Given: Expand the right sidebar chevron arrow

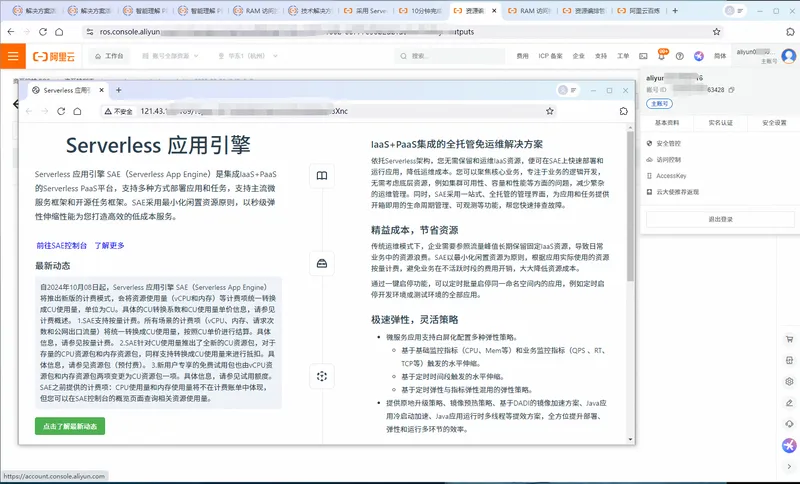Looking at the screenshot, I should pyautogui.click(x=789, y=466).
